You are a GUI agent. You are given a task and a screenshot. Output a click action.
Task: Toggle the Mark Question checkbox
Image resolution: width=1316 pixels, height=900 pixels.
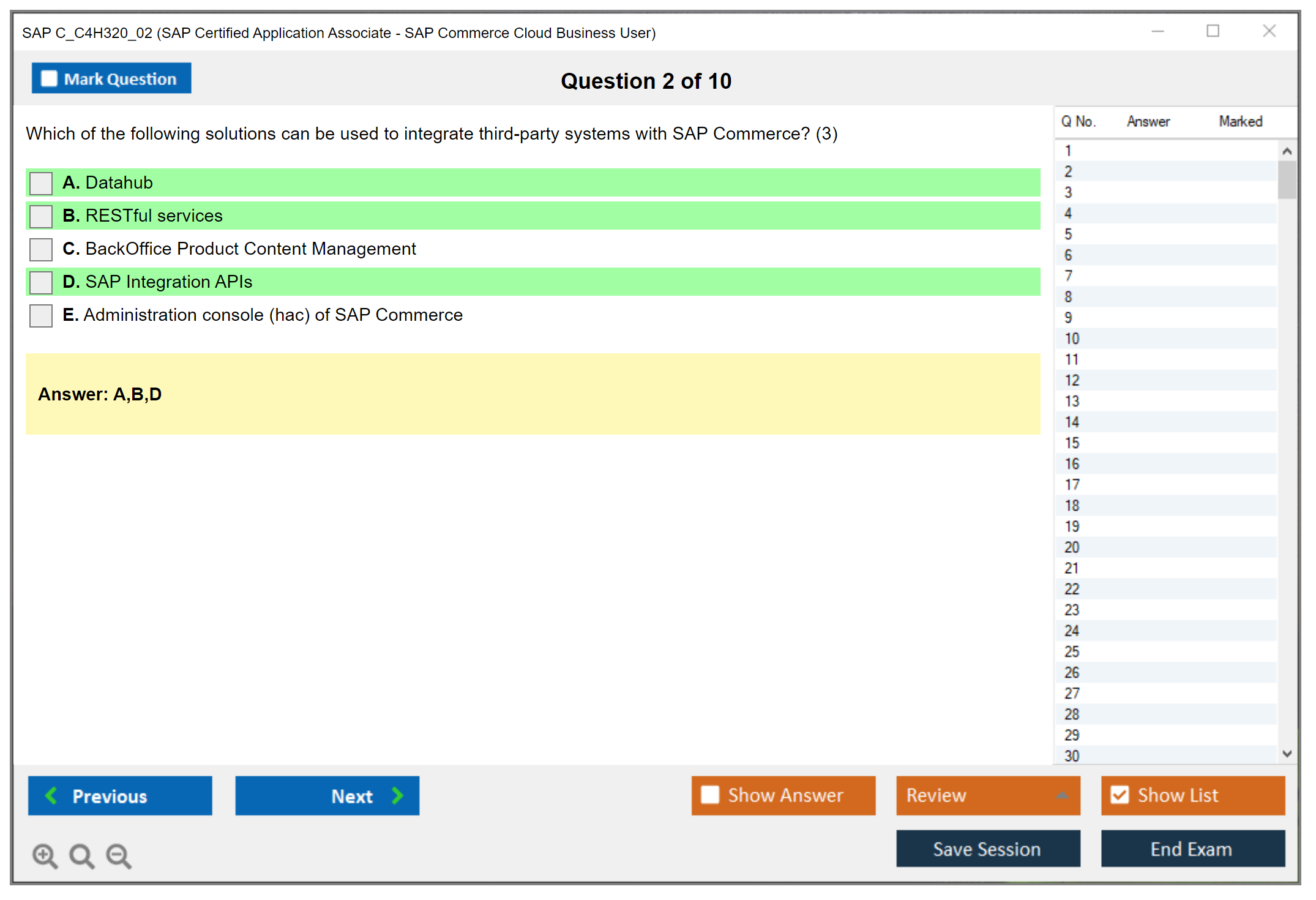click(49, 78)
